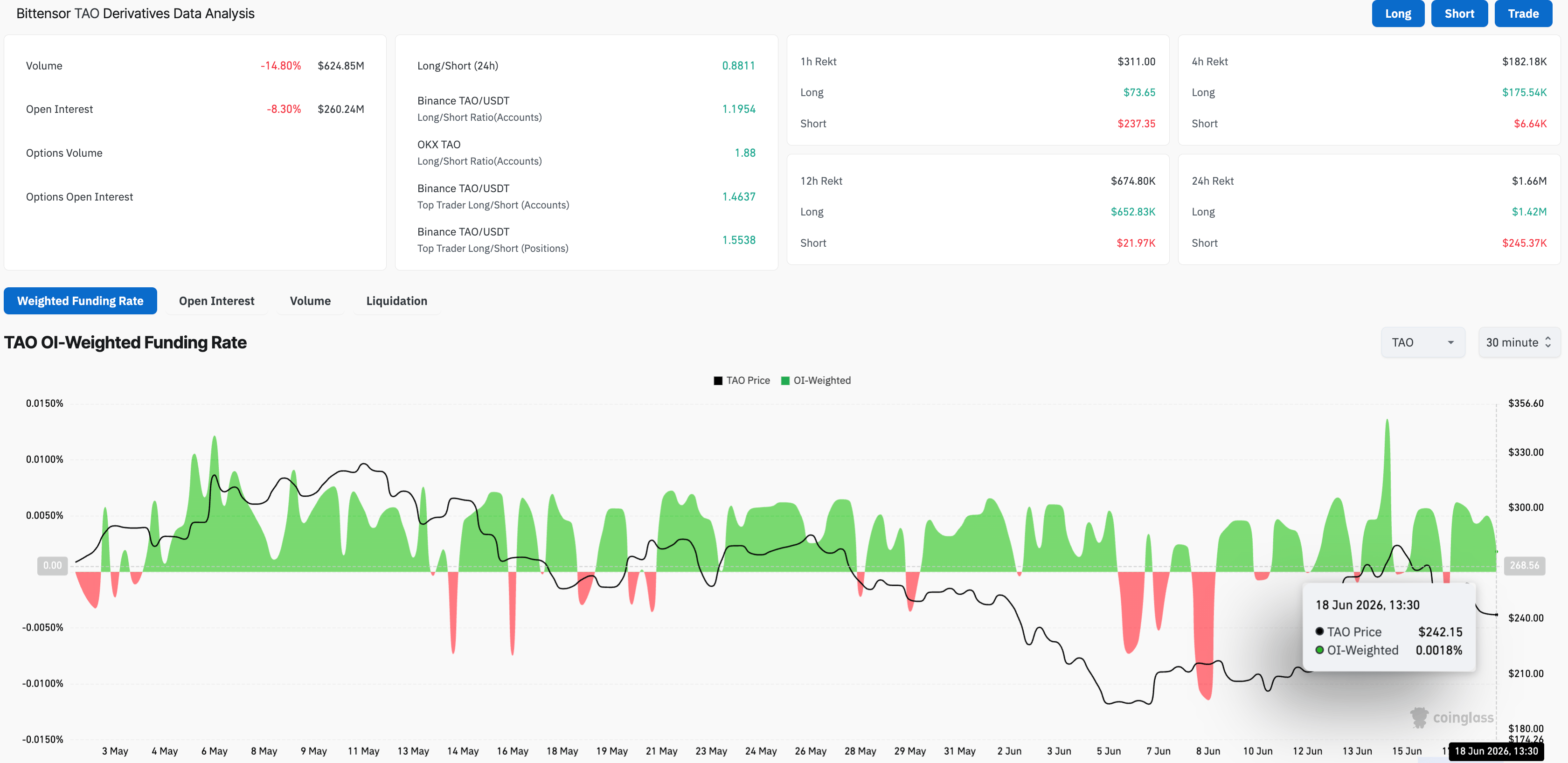
Task: Click the Binance Long/Short Ratio value 1.1954
Action: pos(738,109)
